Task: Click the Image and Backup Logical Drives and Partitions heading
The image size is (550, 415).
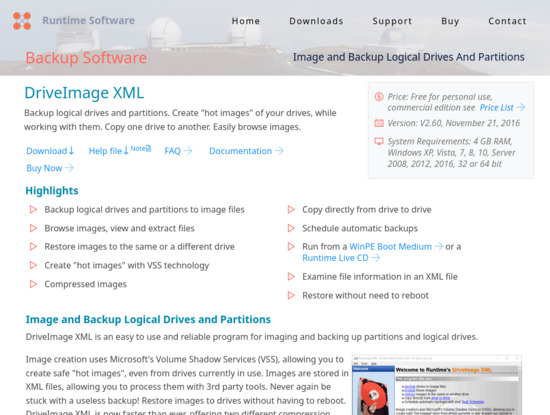Action: pos(148,320)
